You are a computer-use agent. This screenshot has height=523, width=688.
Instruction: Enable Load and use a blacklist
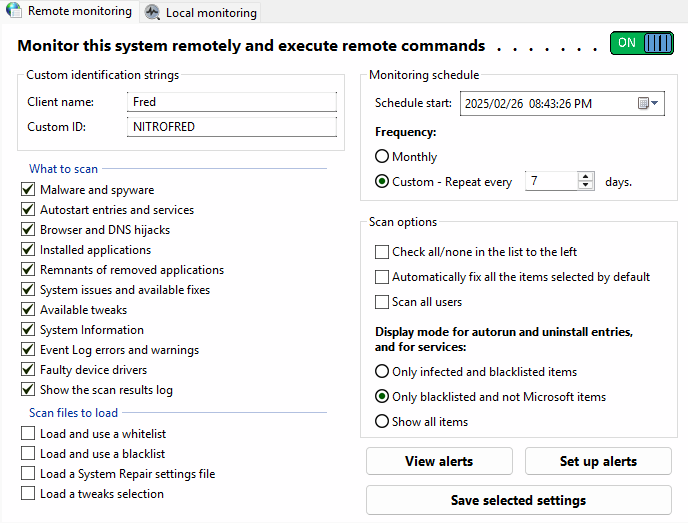coord(28,453)
